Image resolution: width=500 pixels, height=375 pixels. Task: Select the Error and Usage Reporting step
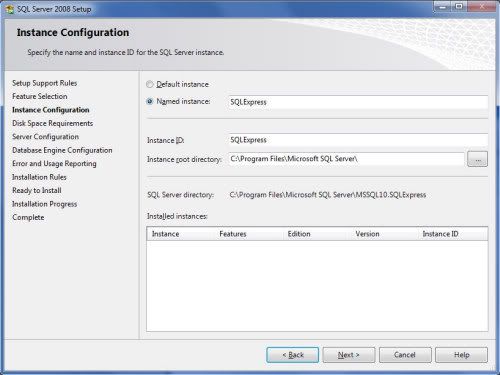[x=54, y=164]
